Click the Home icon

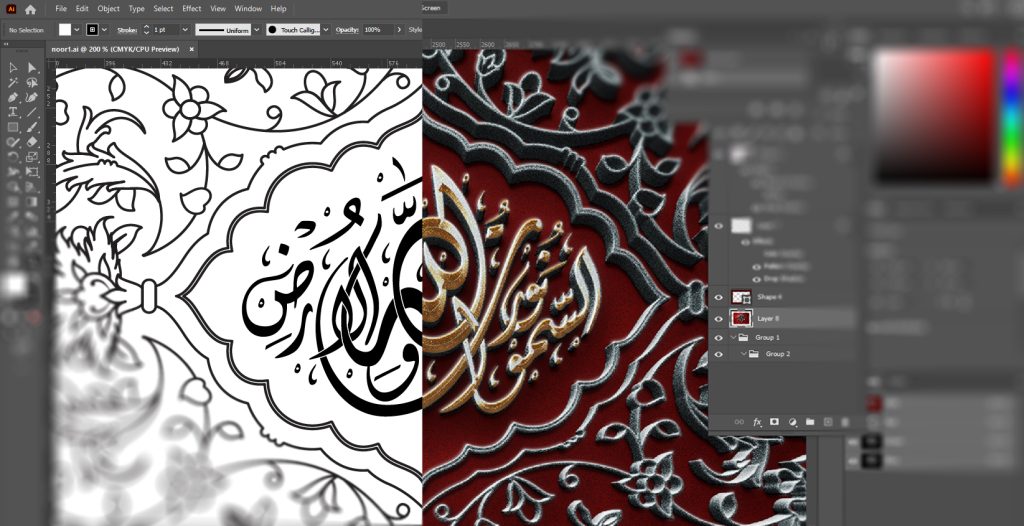click(x=30, y=9)
